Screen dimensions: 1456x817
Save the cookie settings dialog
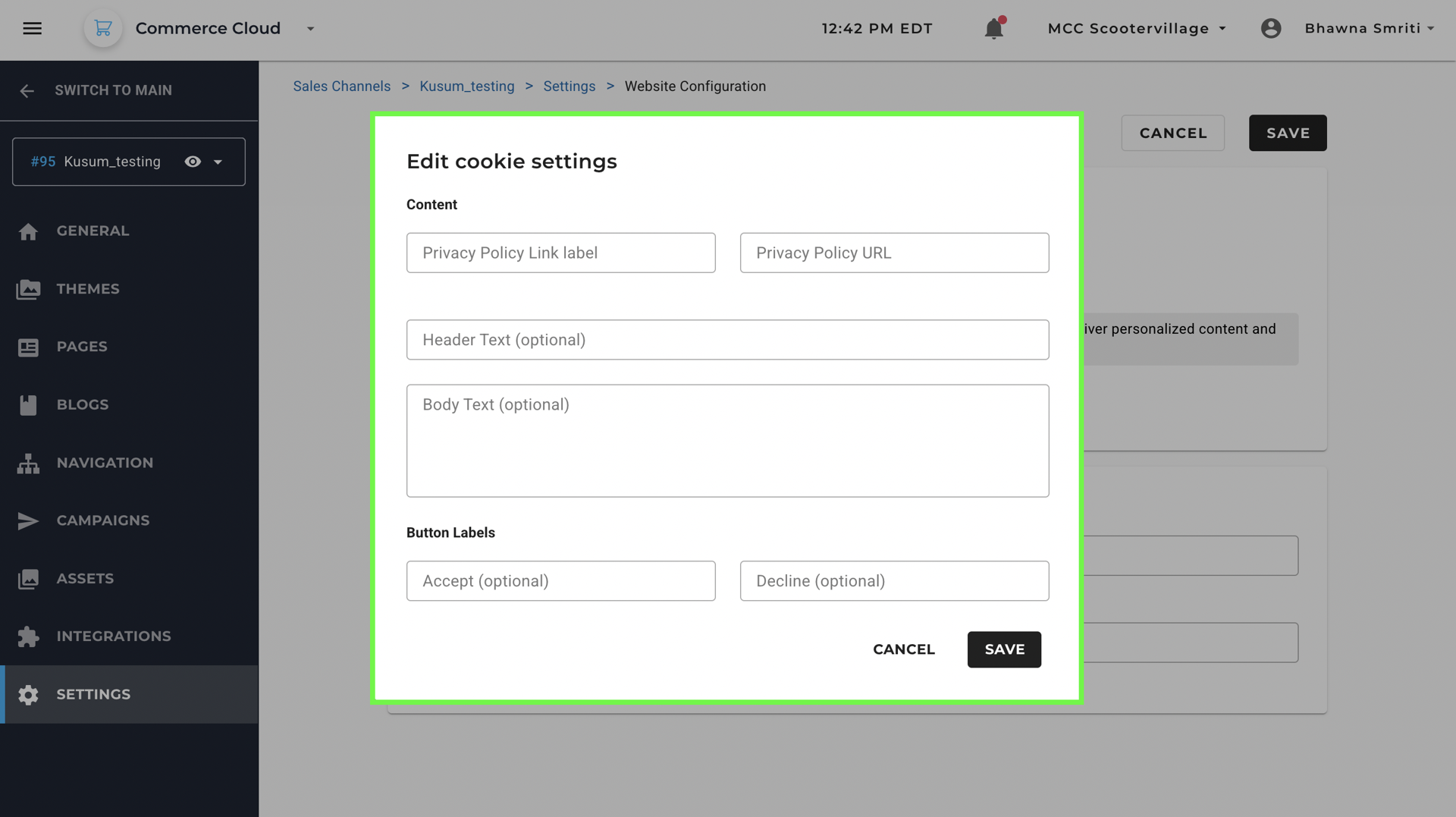tap(1004, 649)
